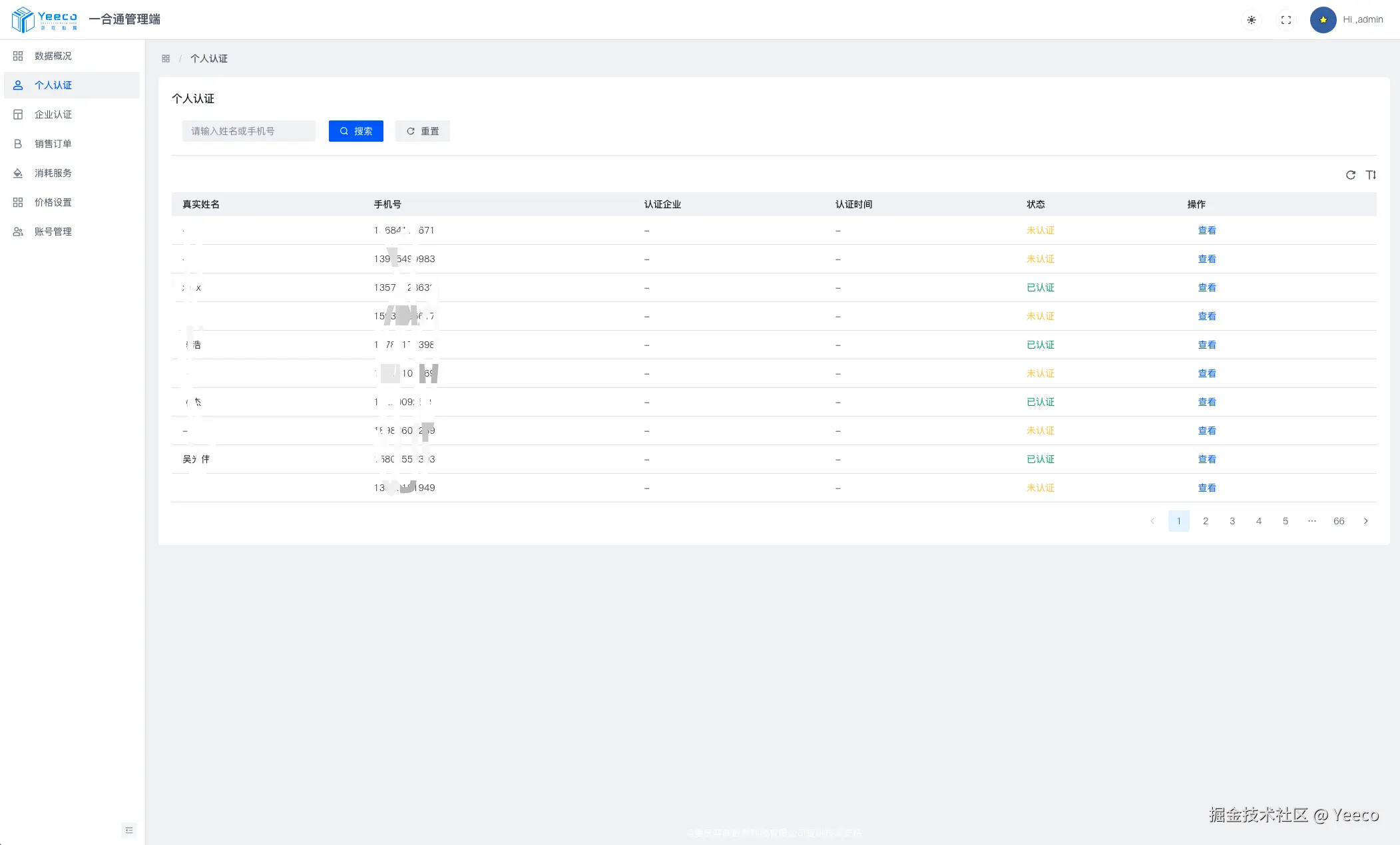
Task: Open 账号管理 sidebar item
Action: [x=53, y=232]
